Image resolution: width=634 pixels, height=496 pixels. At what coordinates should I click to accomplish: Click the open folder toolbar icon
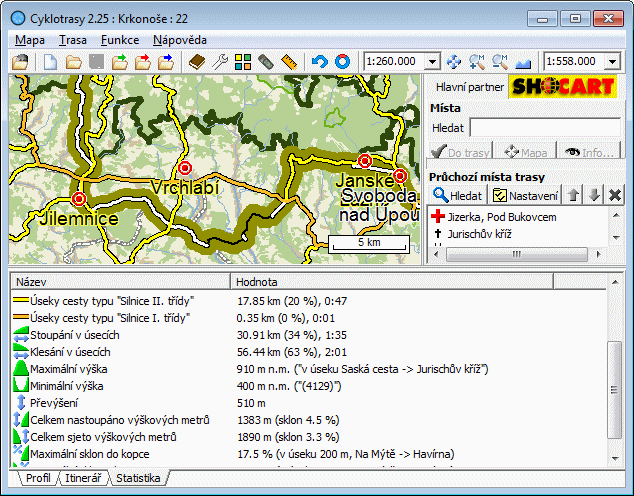tap(73, 62)
